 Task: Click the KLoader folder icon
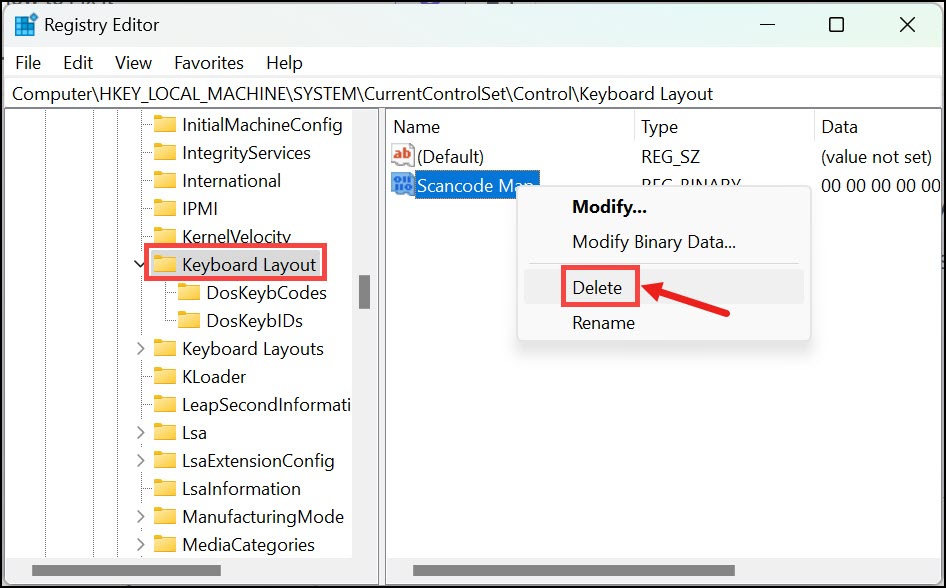tap(165, 376)
